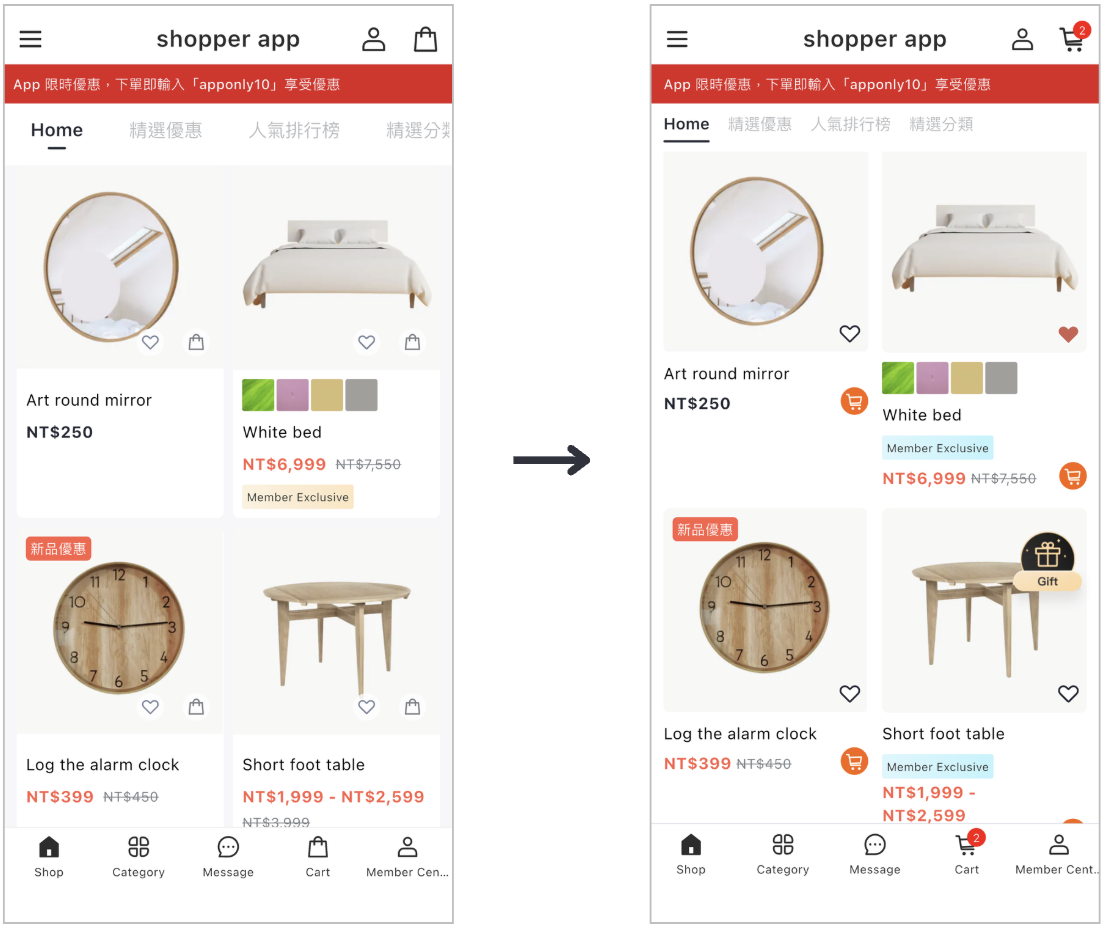Favorite the alarm clock in the left app
This screenshot has height=928, width=1104.
click(x=150, y=706)
